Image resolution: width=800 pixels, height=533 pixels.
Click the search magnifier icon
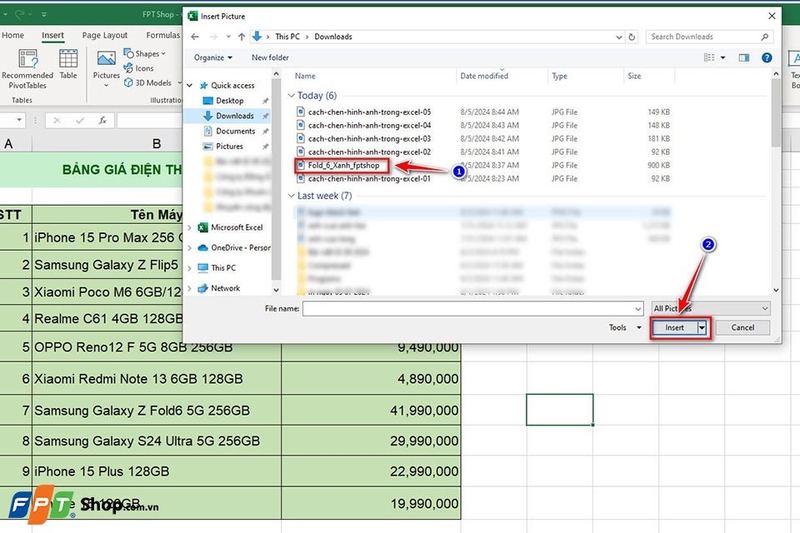(x=764, y=37)
